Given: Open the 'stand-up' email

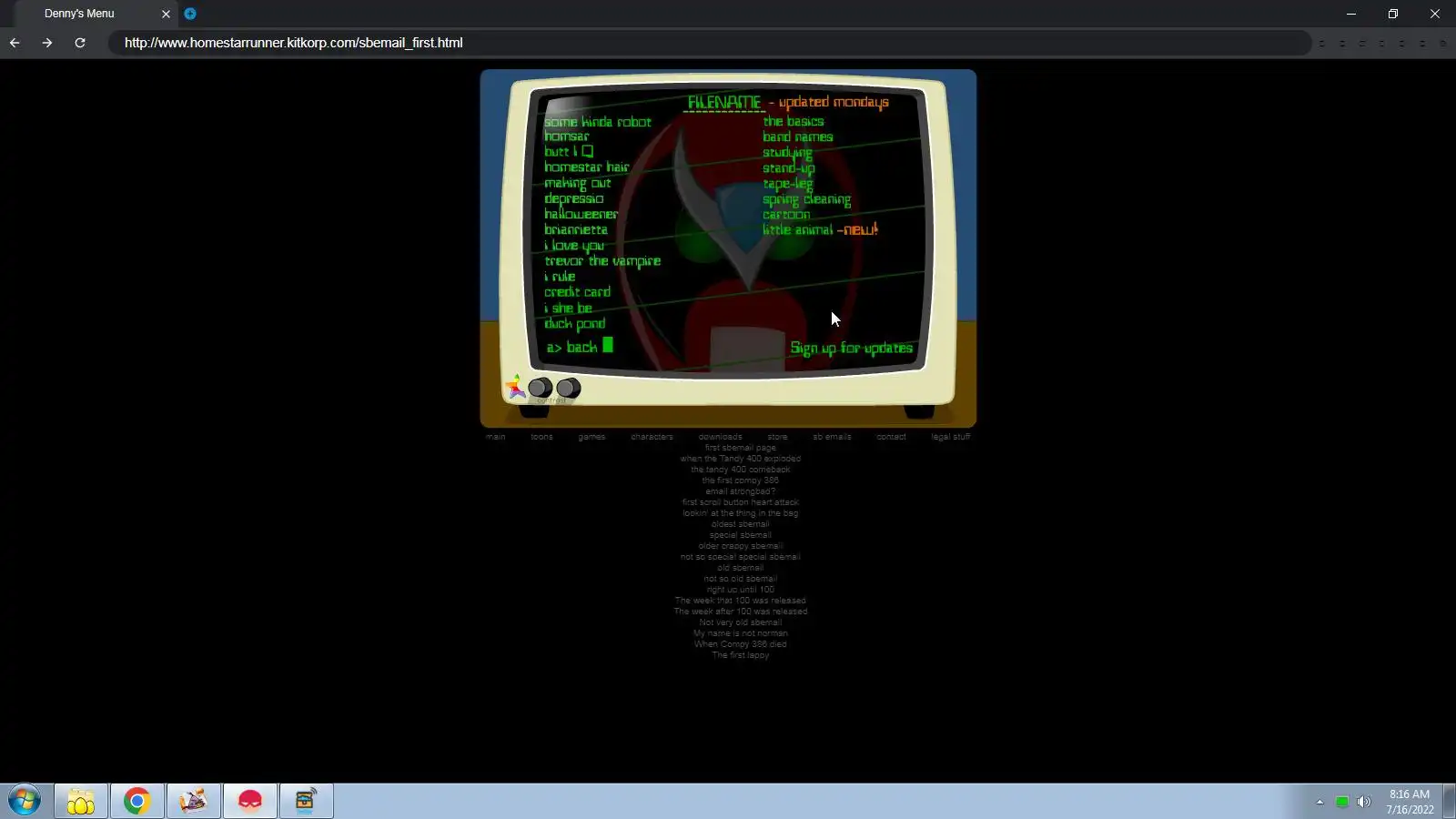Looking at the screenshot, I should pos(789,168).
